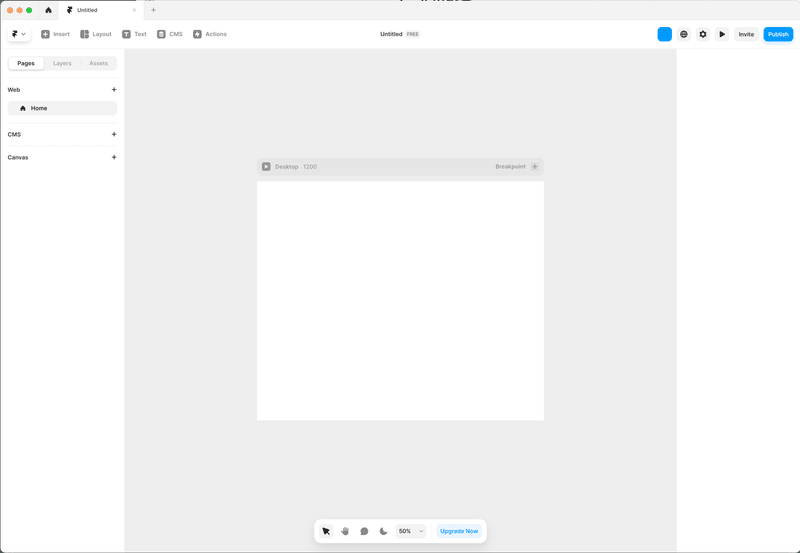Close the Untitled tab
This screenshot has width=800, height=553.
pyautogui.click(x=134, y=10)
